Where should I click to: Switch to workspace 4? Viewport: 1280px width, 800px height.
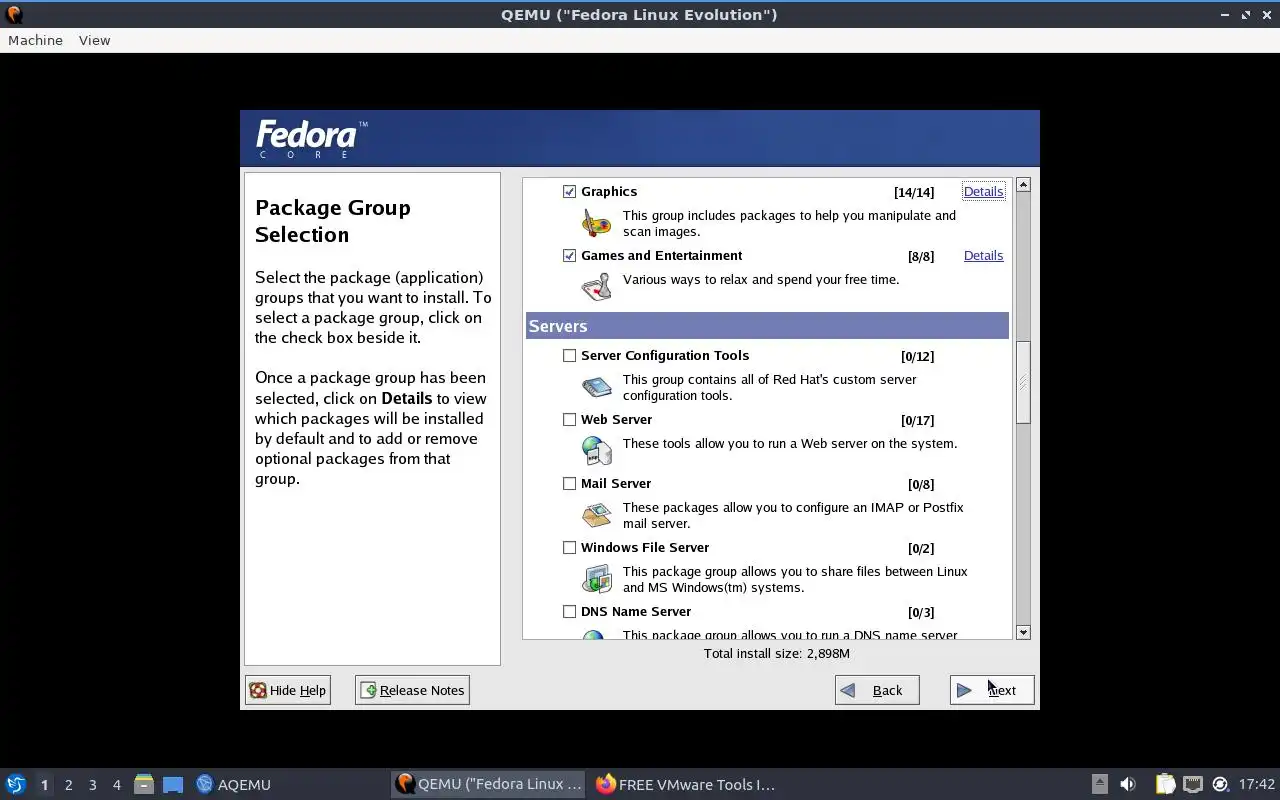117,785
